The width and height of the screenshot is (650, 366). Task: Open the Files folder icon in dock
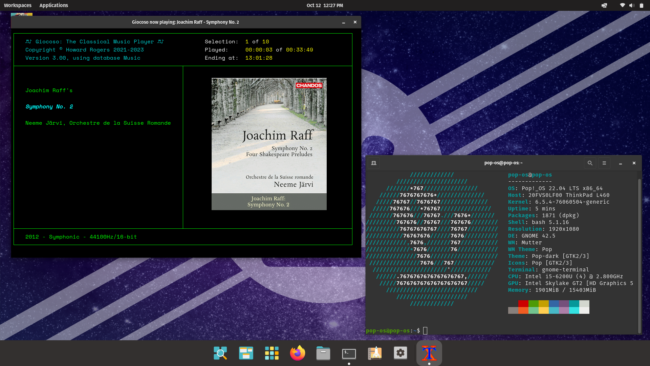323,353
